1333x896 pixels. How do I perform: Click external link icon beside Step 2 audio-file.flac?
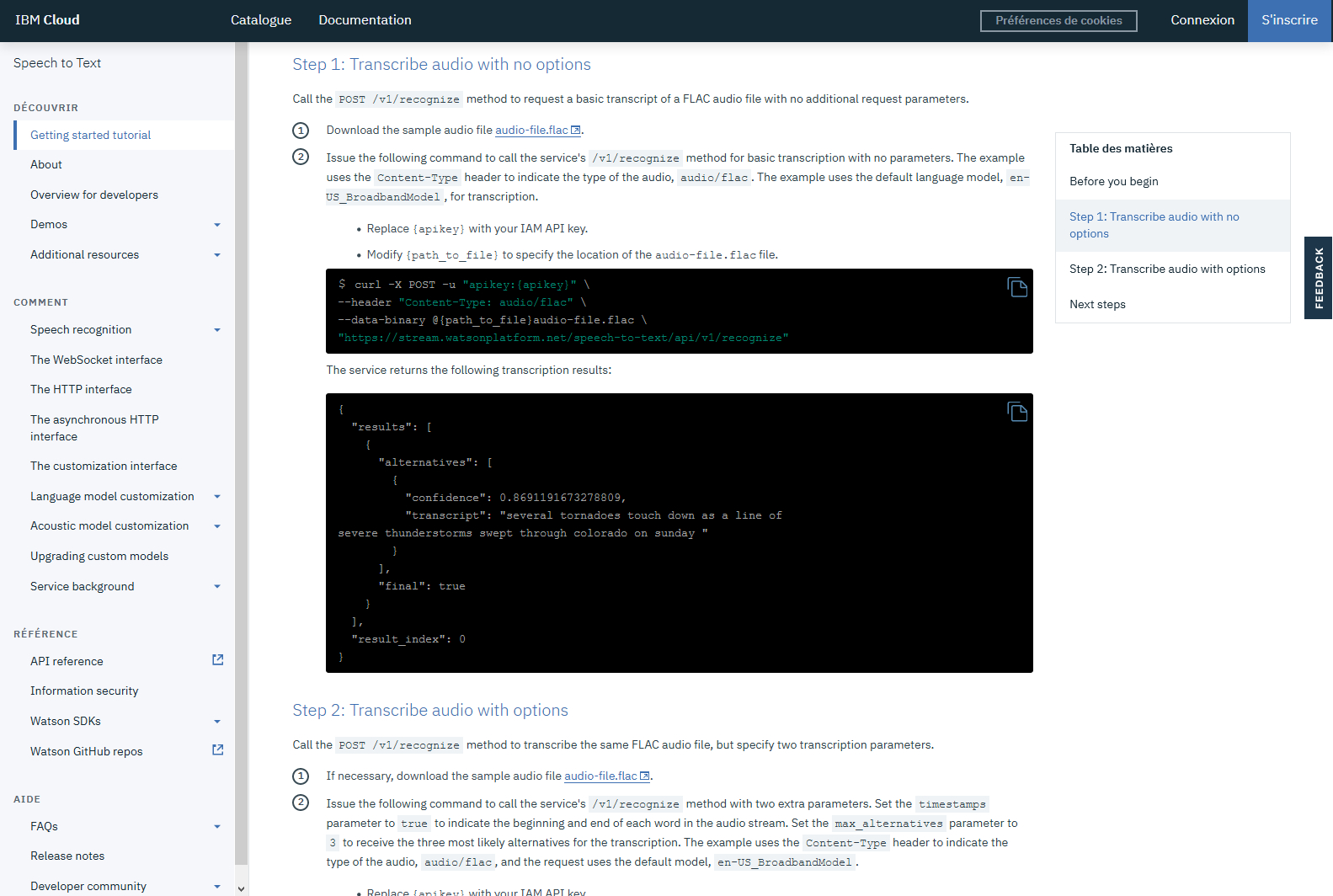point(645,776)
